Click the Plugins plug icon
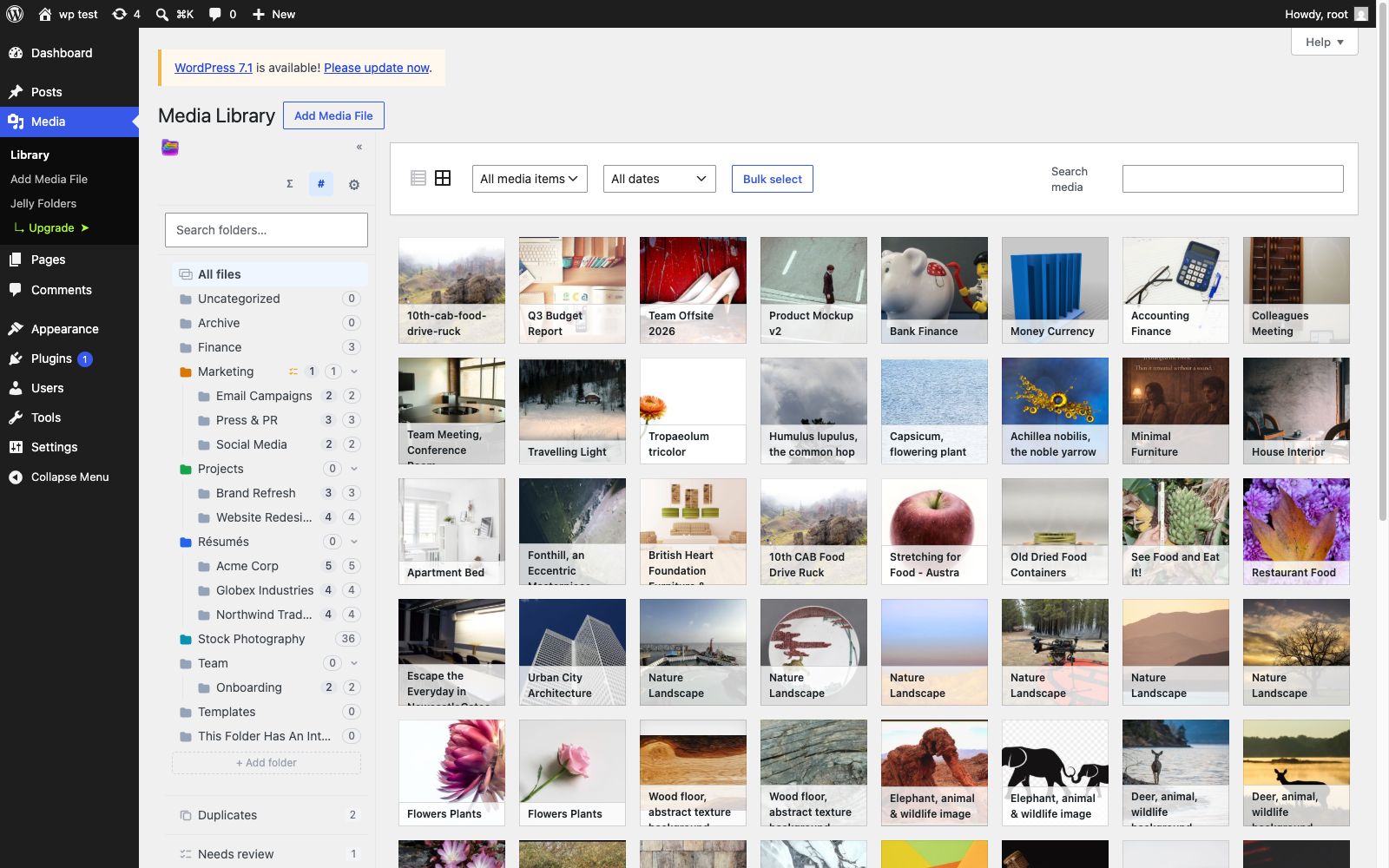Viewport: 1389px width, 868px height. point(16,358)
